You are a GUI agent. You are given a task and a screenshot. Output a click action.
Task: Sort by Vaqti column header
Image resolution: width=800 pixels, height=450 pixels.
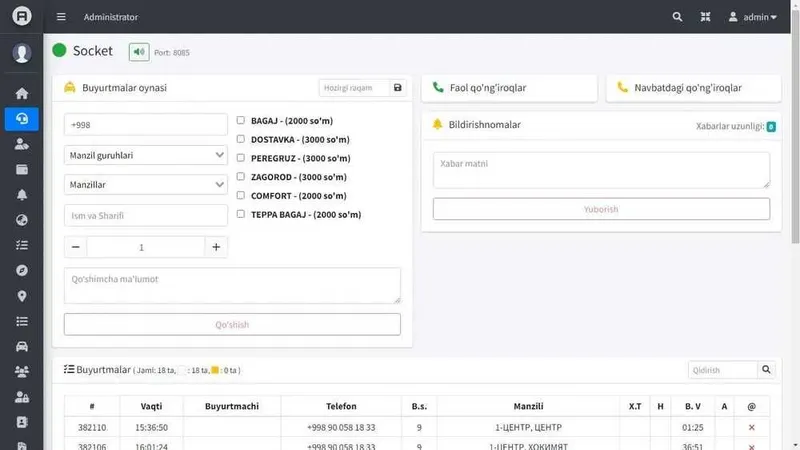coord(152,406)
